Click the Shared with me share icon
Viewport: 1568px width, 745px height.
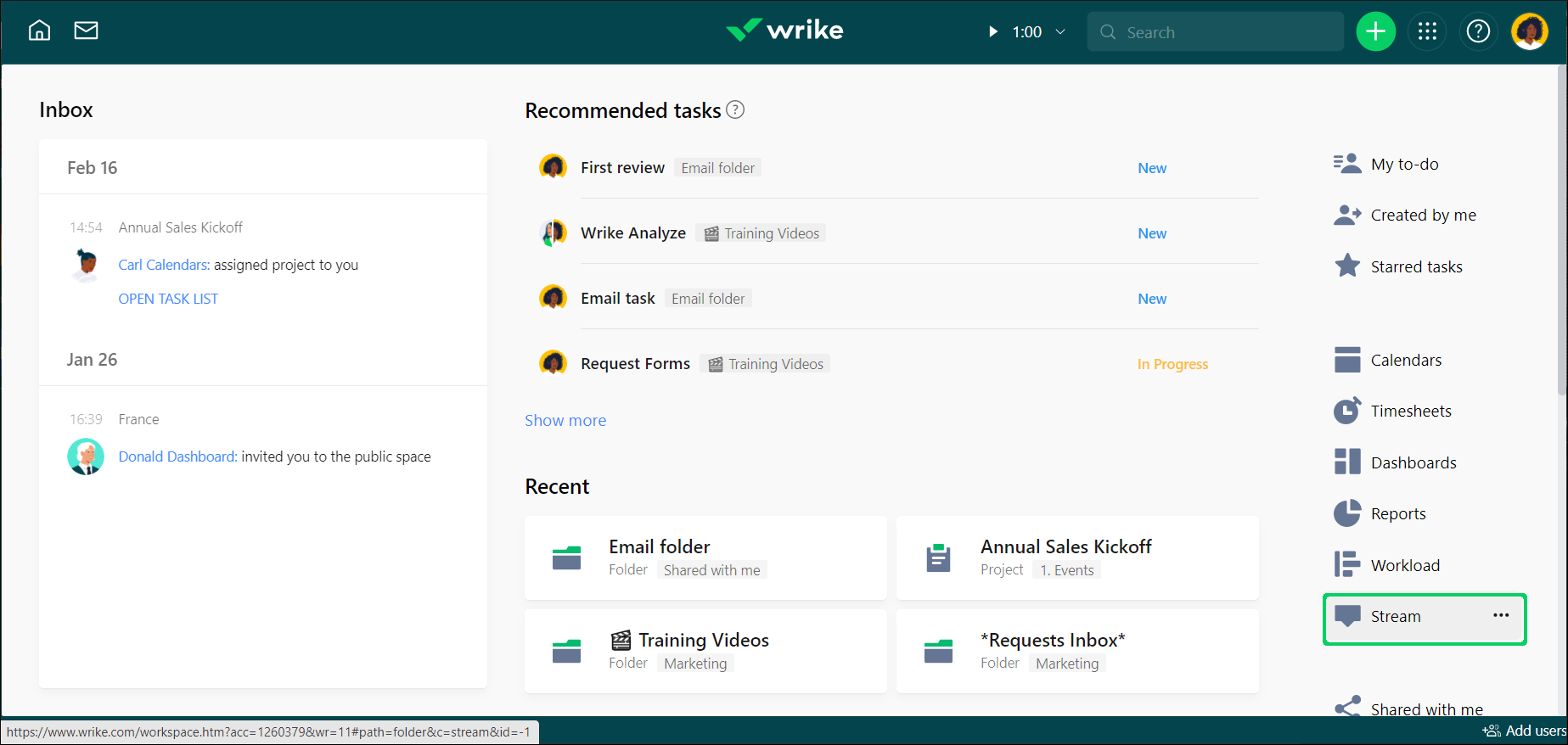click(1347, 706)
